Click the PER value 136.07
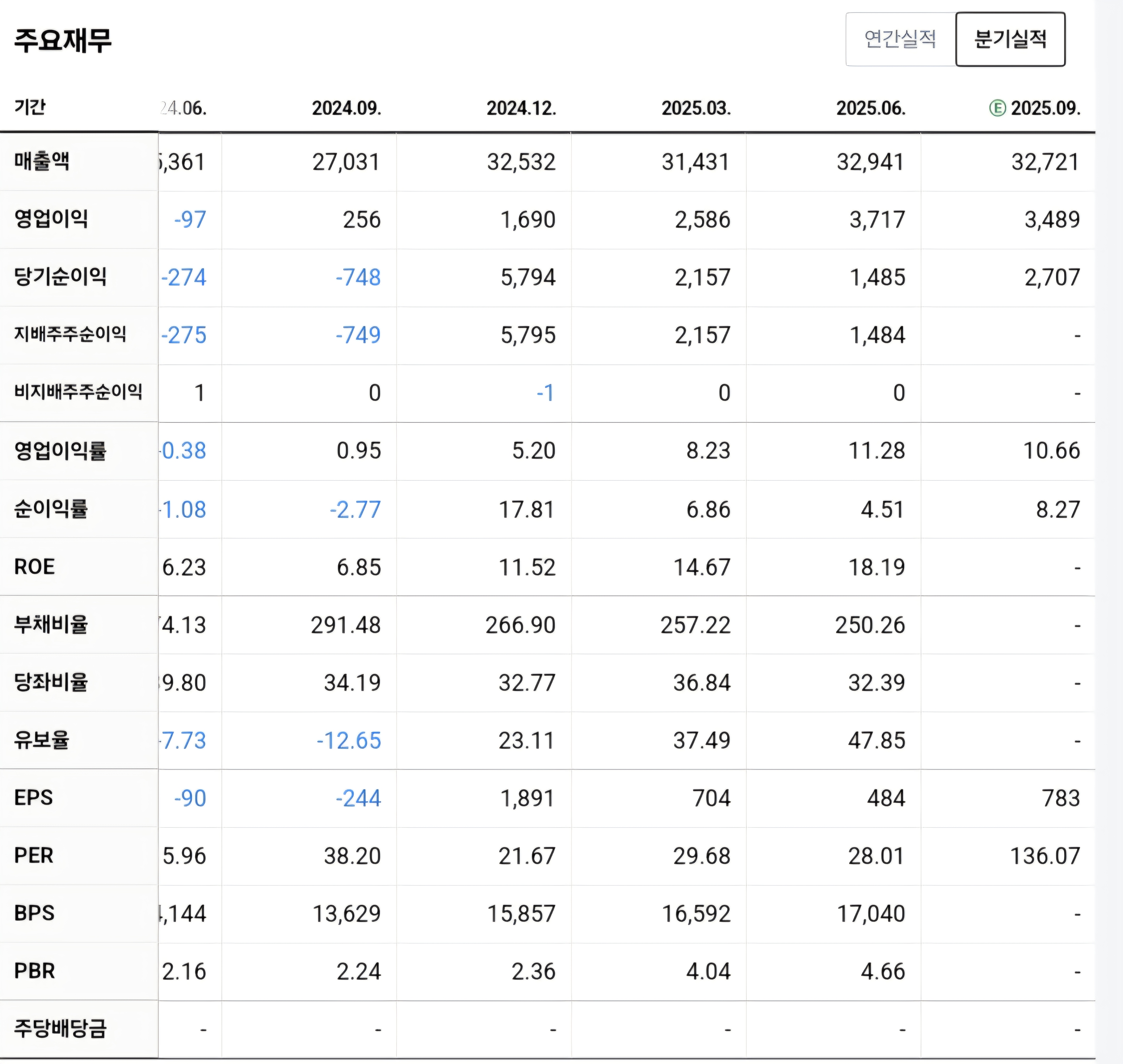 coord(1045,856)
